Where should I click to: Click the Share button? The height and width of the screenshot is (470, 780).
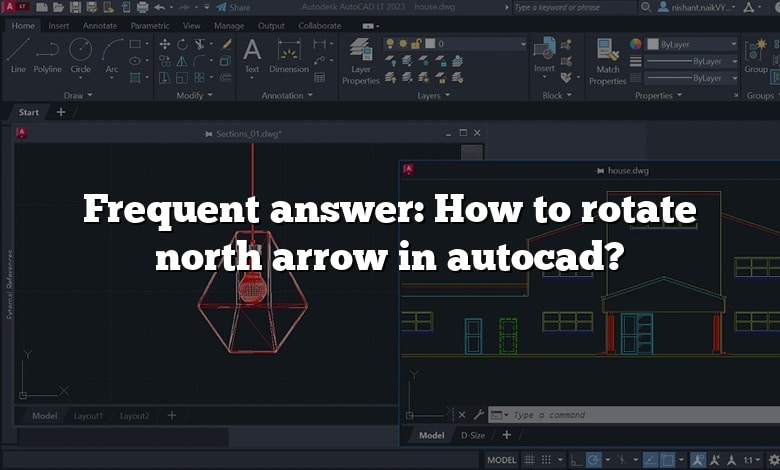234,7
